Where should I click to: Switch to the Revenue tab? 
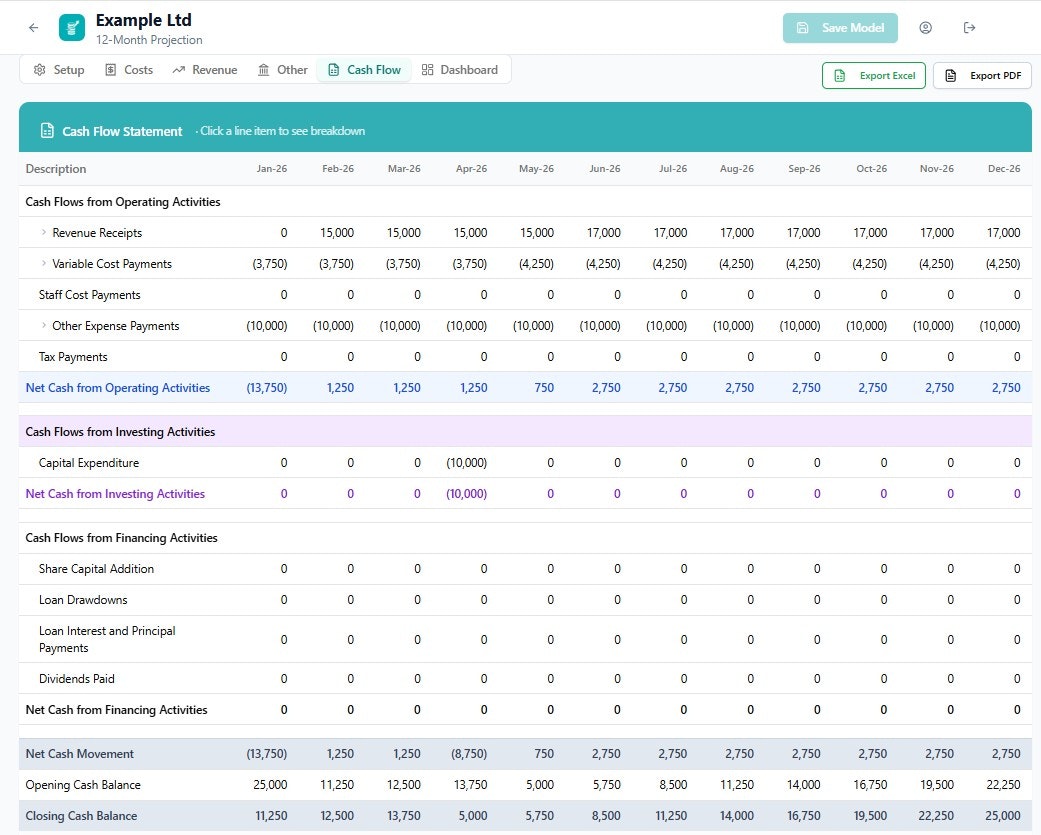[x=204, y=70]
